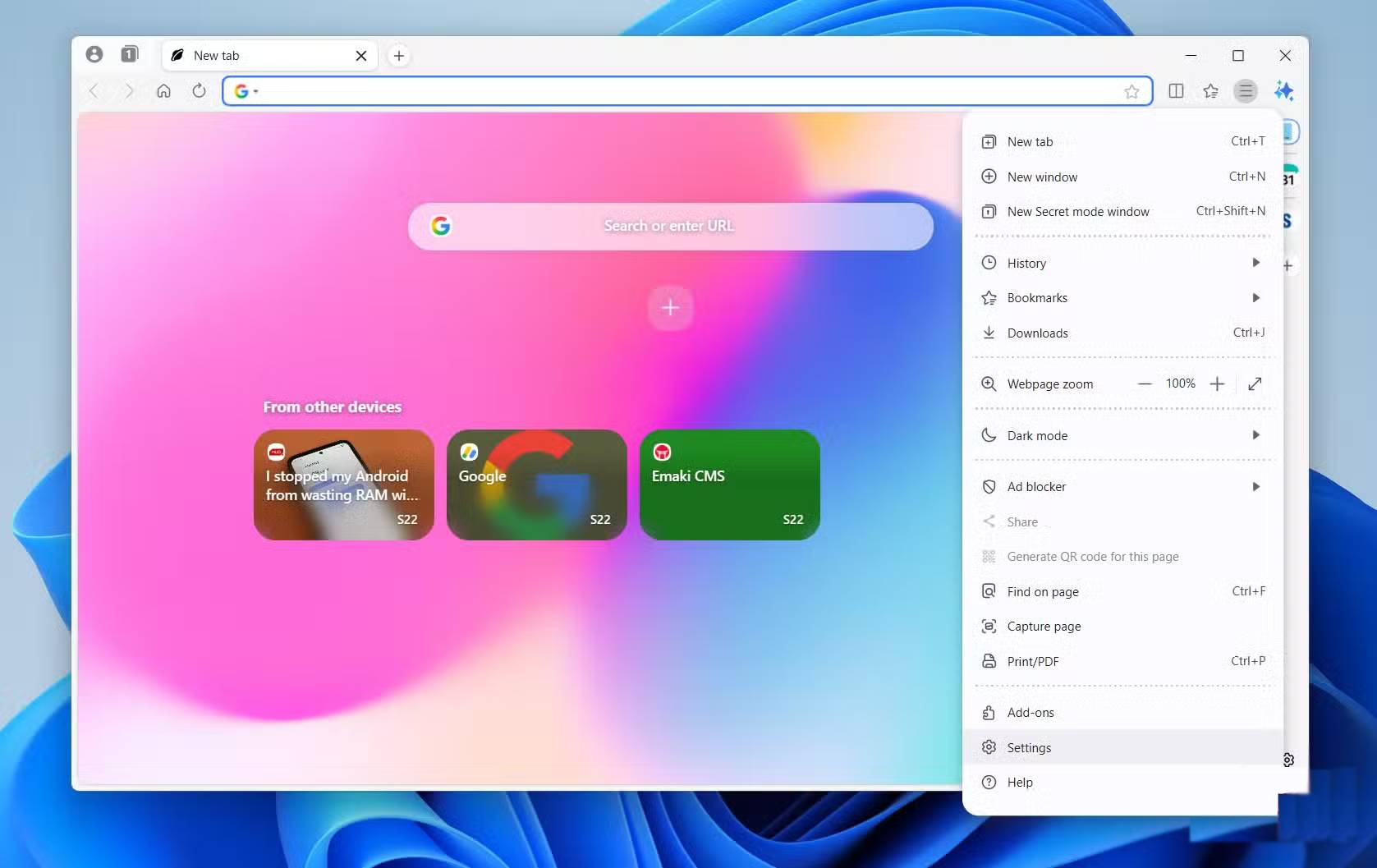The image size is (1377, 868).
Task: Add a shortcut with the plus tile
Action: tap(671, 308)
